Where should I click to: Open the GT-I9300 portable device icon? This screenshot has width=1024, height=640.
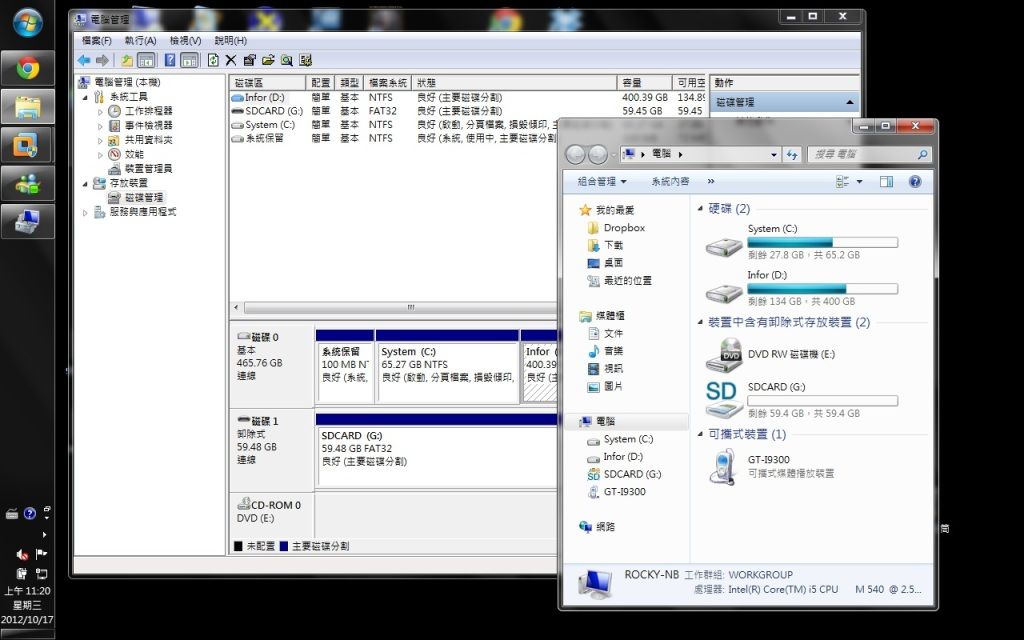coord(723,466)
